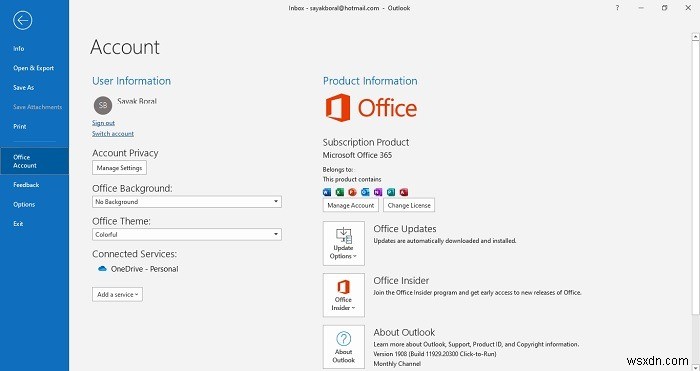Click the Manage Account button
The image size is (700, 371).
click(350, 205)
